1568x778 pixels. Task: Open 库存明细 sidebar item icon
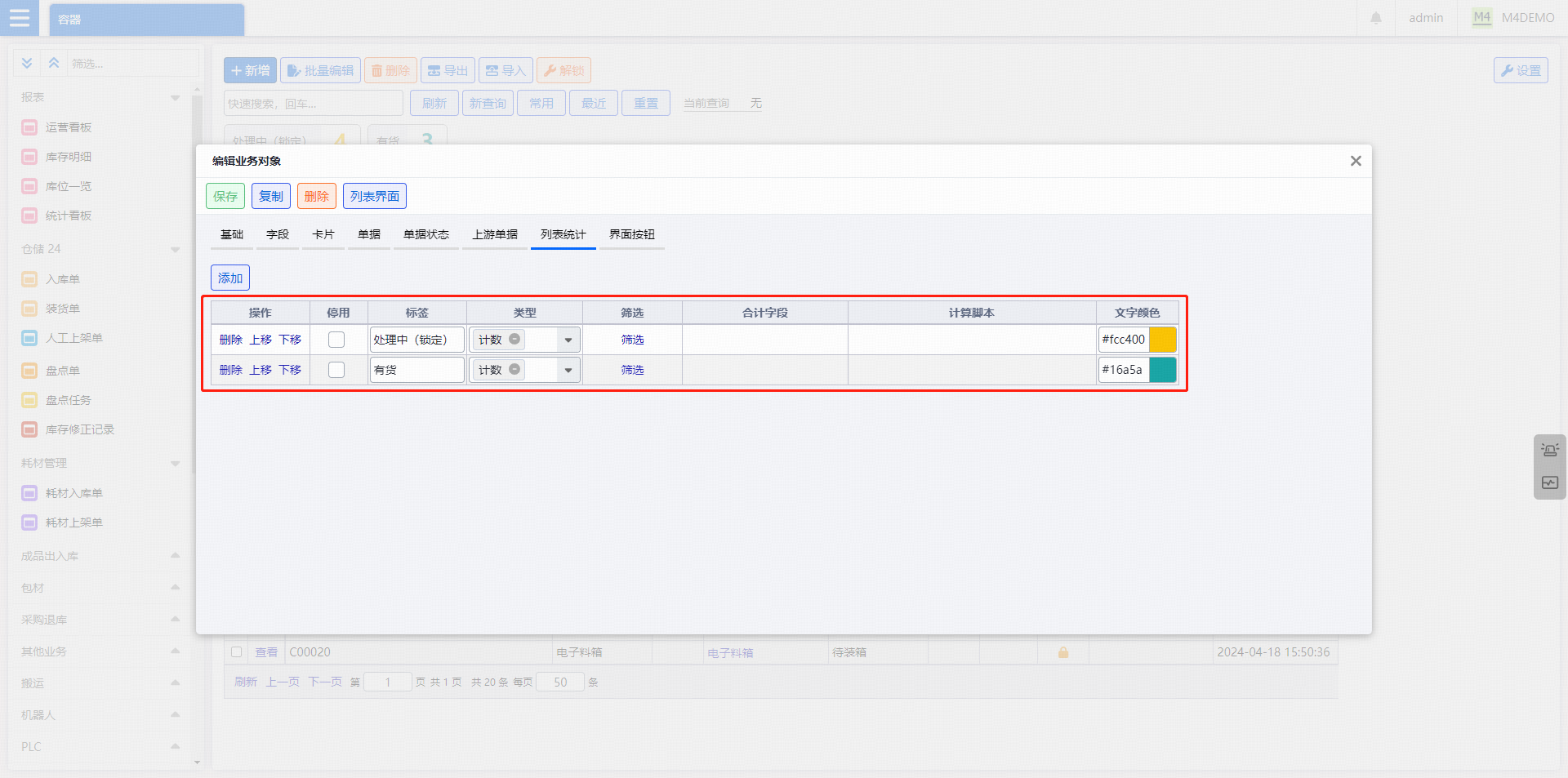tap(29, 157)
